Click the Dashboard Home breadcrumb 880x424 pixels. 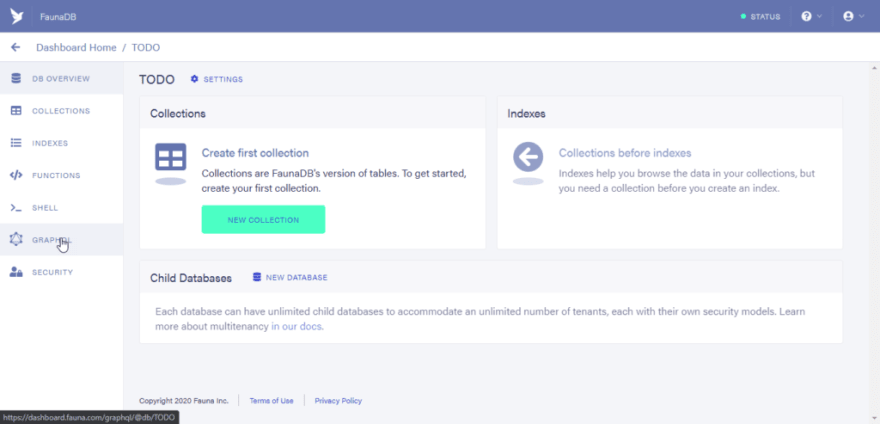[76, 48]
